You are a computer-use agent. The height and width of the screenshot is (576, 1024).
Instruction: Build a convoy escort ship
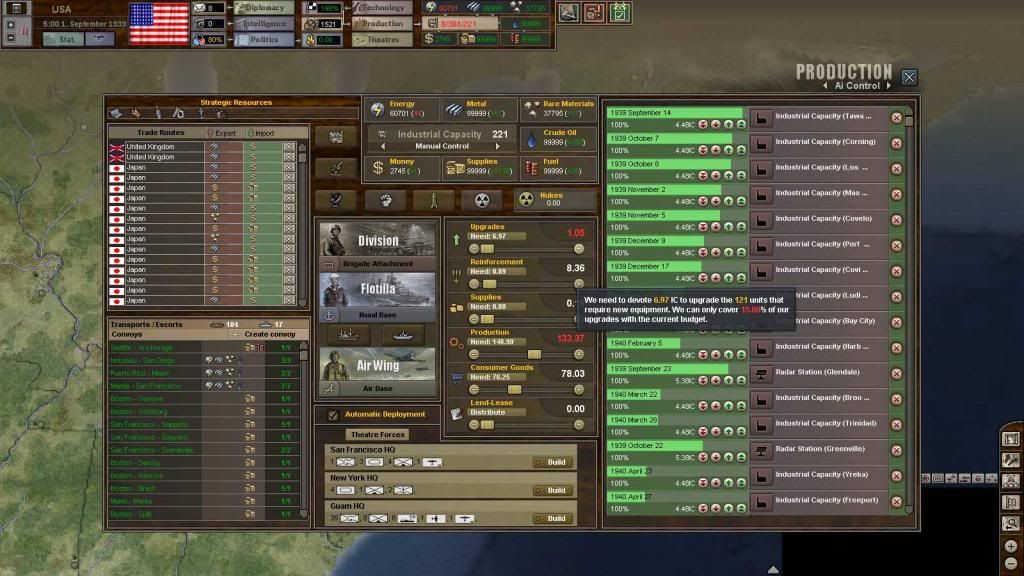403,336
